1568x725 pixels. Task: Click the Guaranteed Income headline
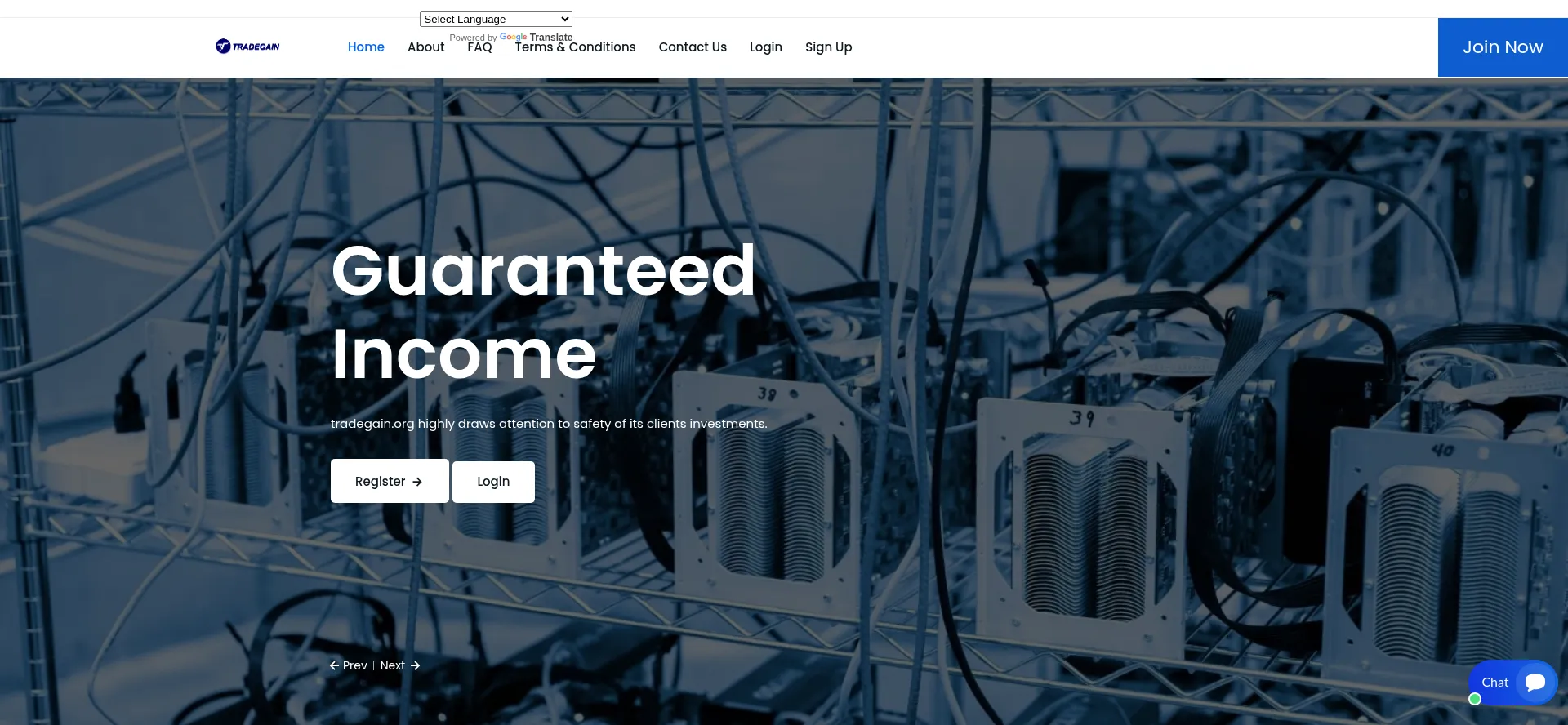coord(543,312)
